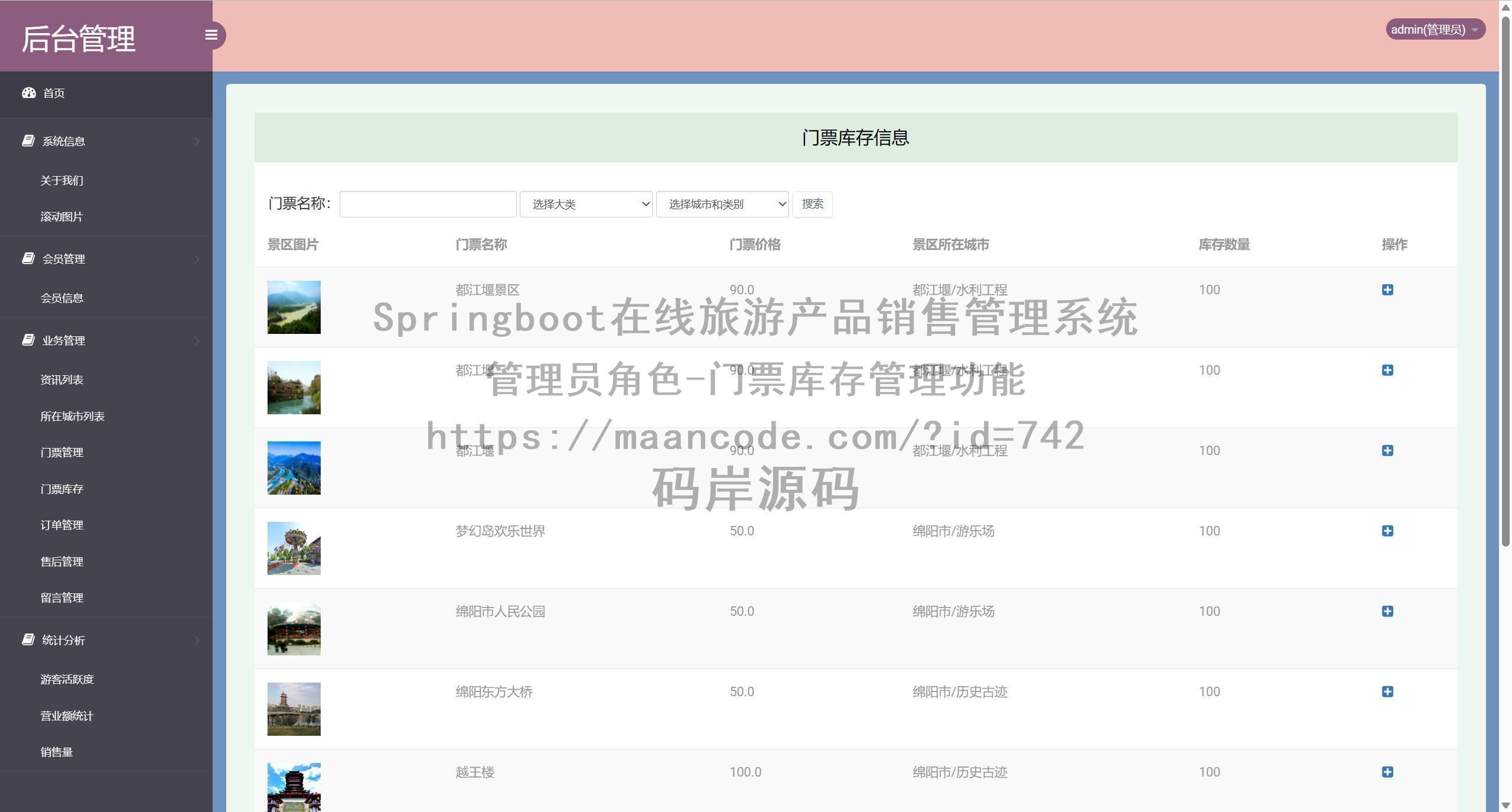The image size is (1512, 812).
Task: Open 销售量 in the sidebar
Action: pyautogui.click(x=56, y=752)
